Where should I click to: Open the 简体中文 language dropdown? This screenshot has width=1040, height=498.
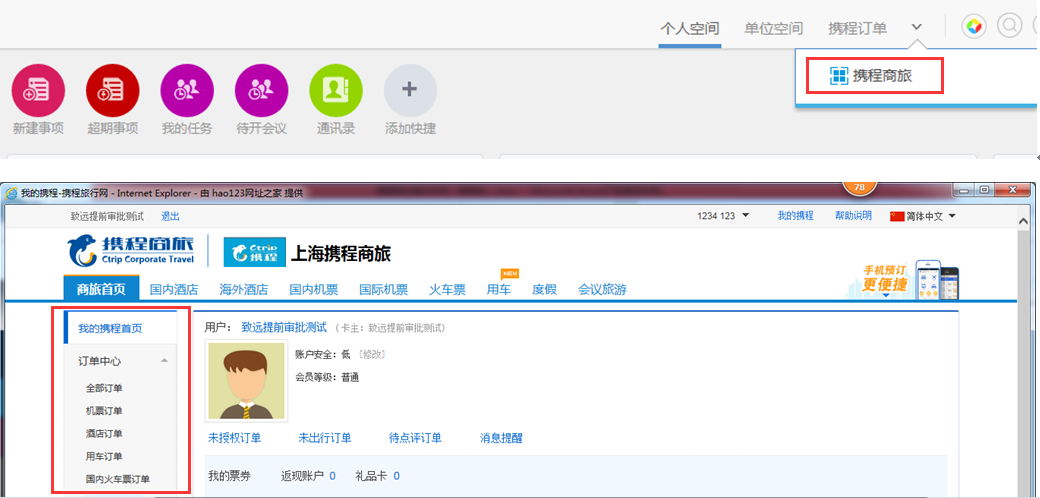click(x=931, y=216)
